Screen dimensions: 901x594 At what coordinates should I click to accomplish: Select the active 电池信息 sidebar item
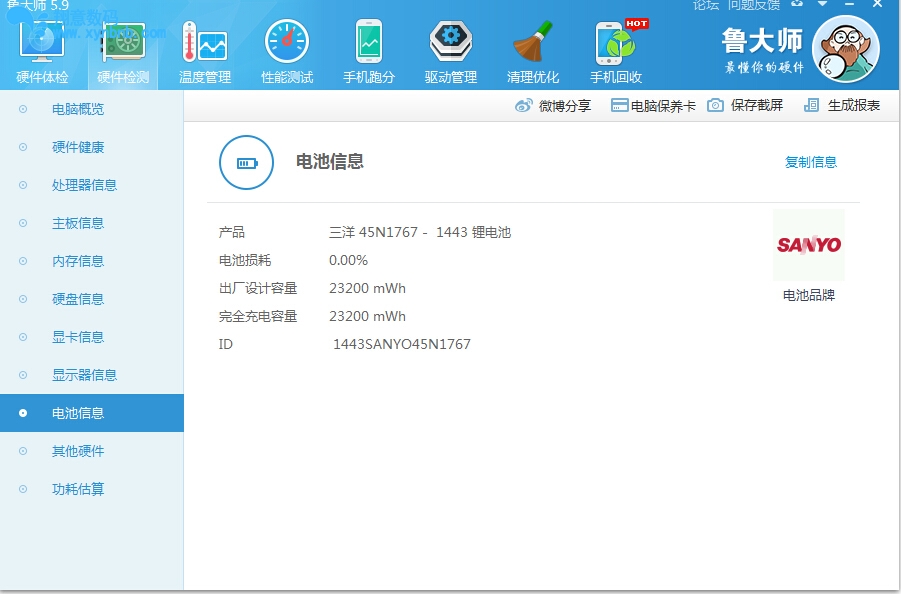pyautogui.click(x=92, y=413)
